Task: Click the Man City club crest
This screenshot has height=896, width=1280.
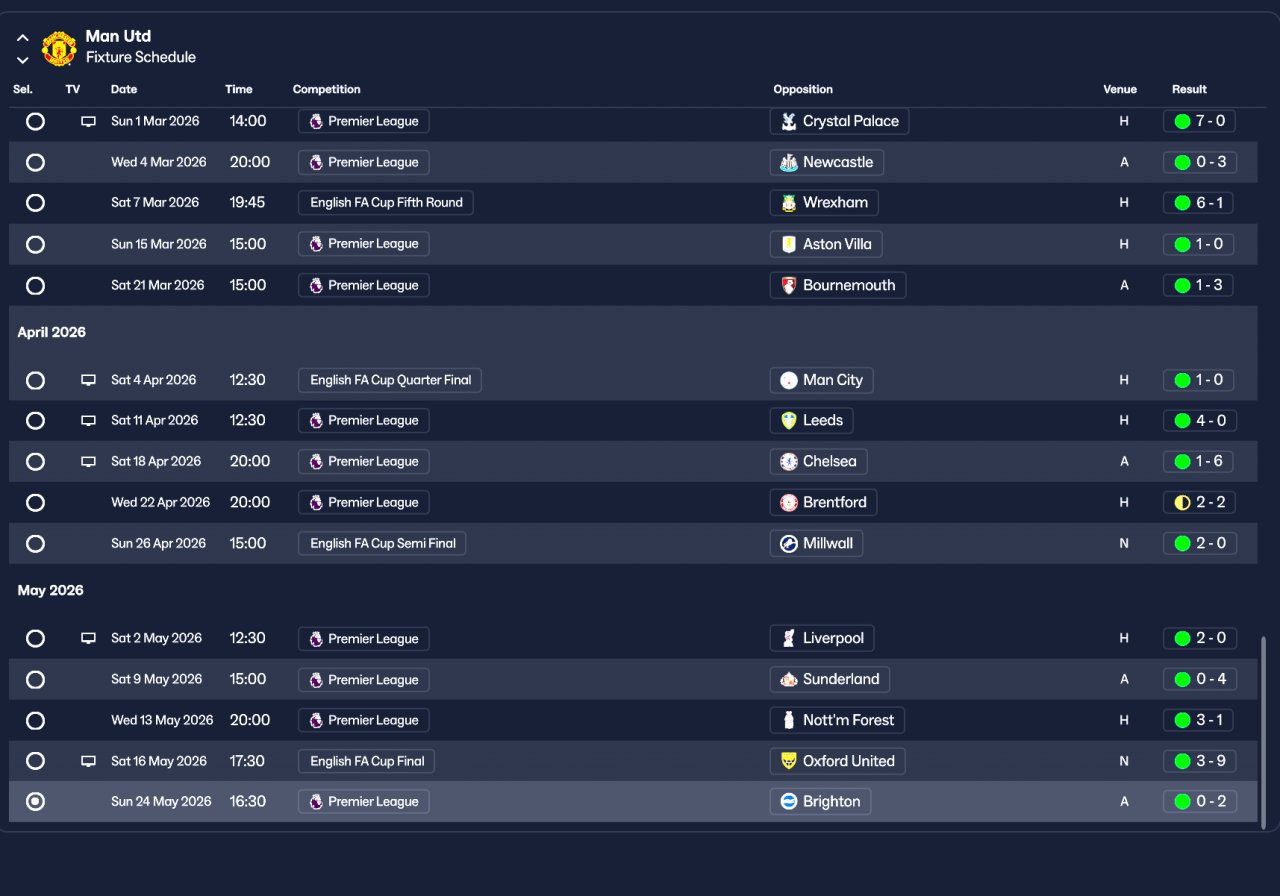Action: tap(789, 380)
